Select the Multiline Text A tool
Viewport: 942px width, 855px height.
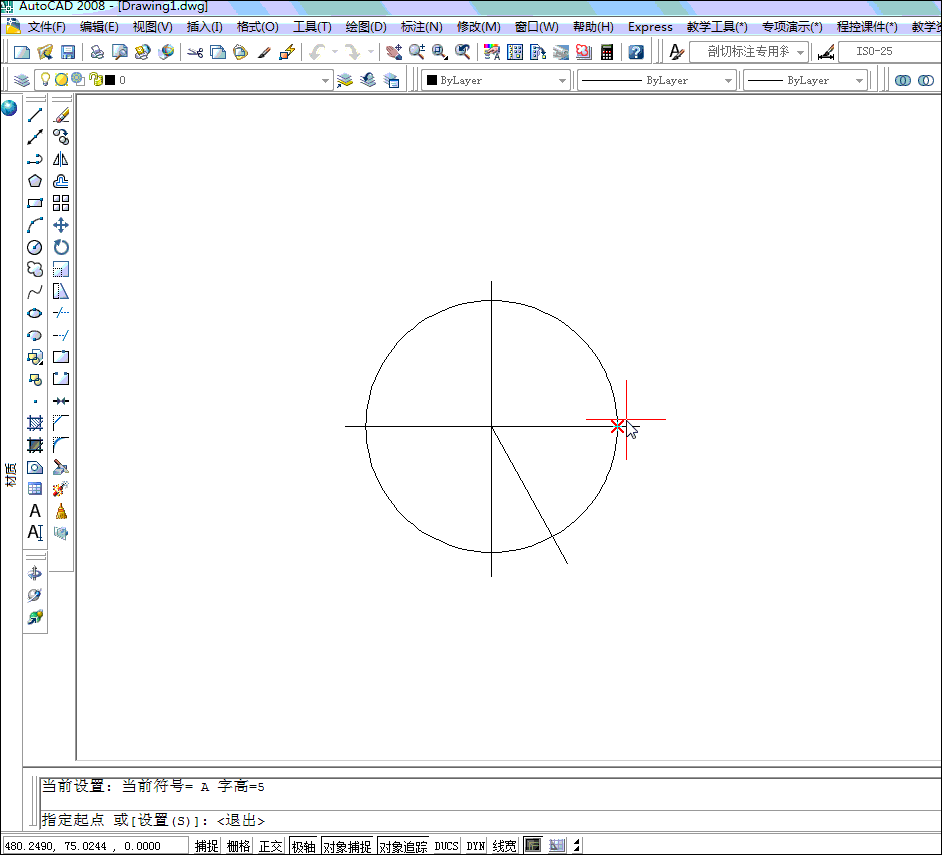click(35, 511)
